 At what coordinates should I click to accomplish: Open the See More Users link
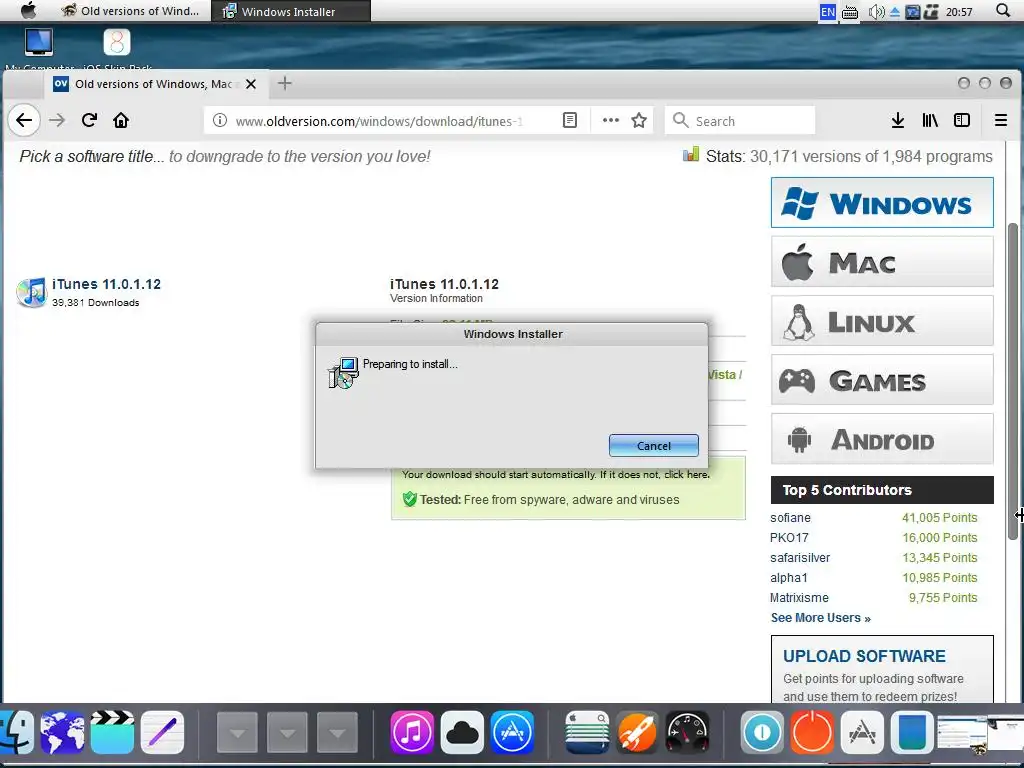(821, 618)
